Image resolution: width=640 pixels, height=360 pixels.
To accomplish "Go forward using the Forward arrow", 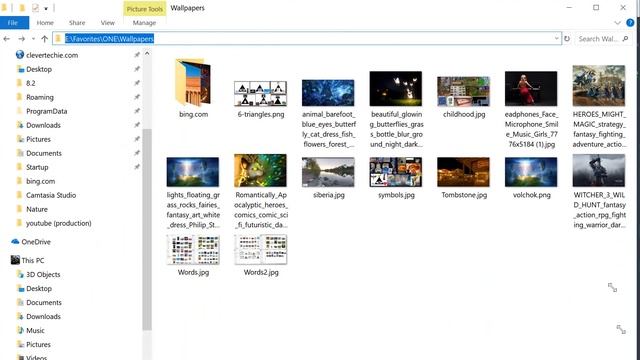I will click(21, 39).
